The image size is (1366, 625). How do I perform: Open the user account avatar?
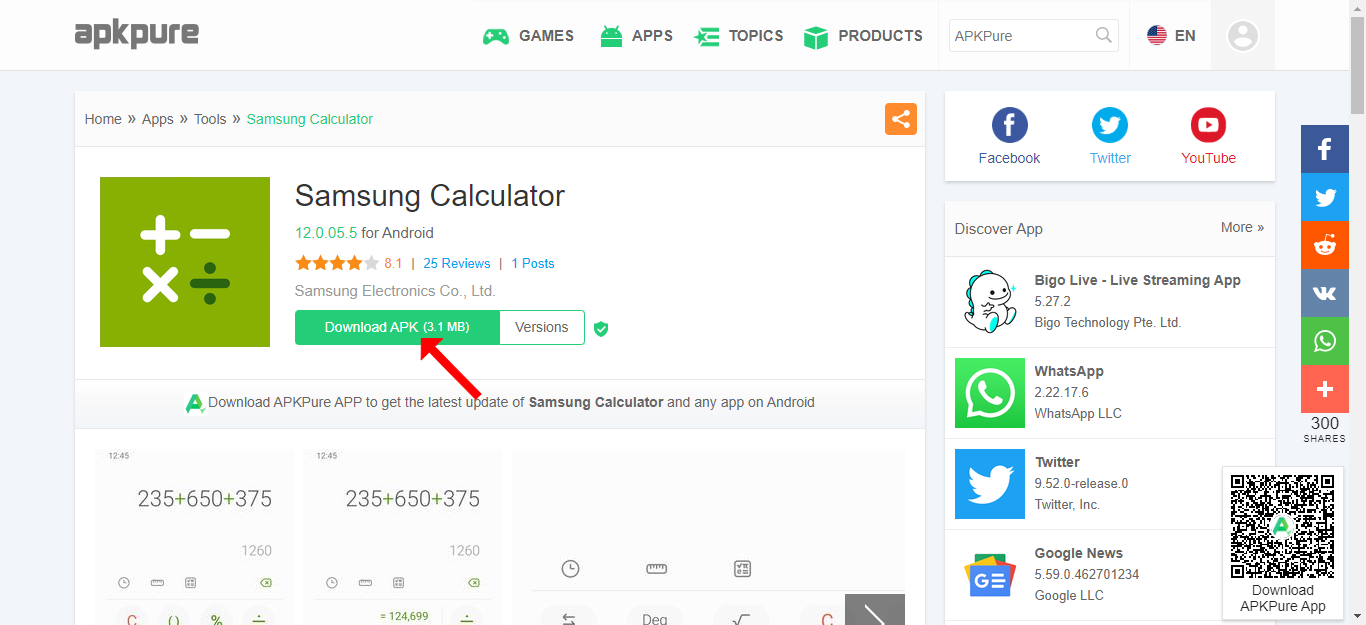pos(1242,35)
